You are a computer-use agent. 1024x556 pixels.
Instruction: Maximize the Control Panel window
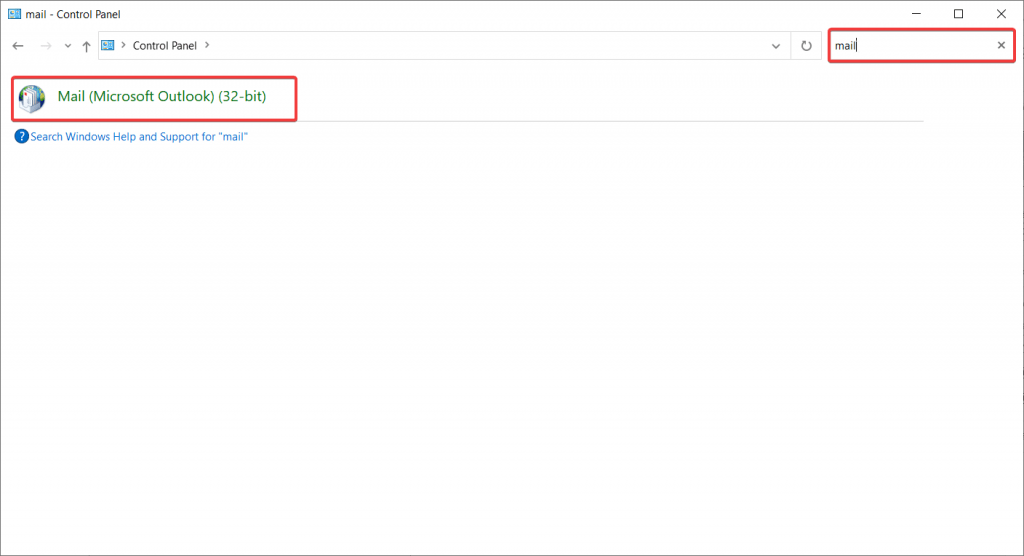click(x=958, y=14)
